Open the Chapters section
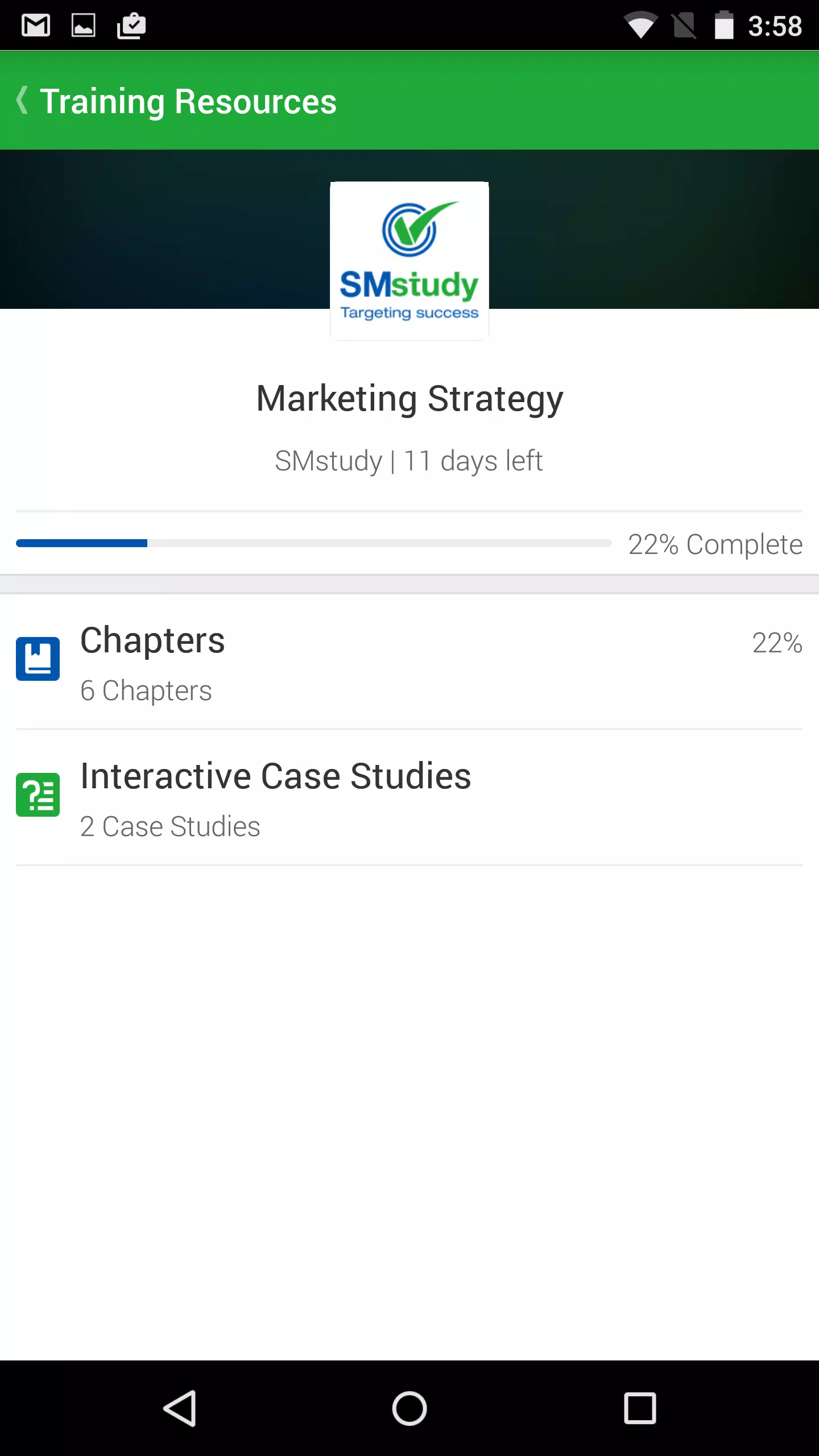The width and height of the screenshot is (819, 1456). tap(409, 661)
